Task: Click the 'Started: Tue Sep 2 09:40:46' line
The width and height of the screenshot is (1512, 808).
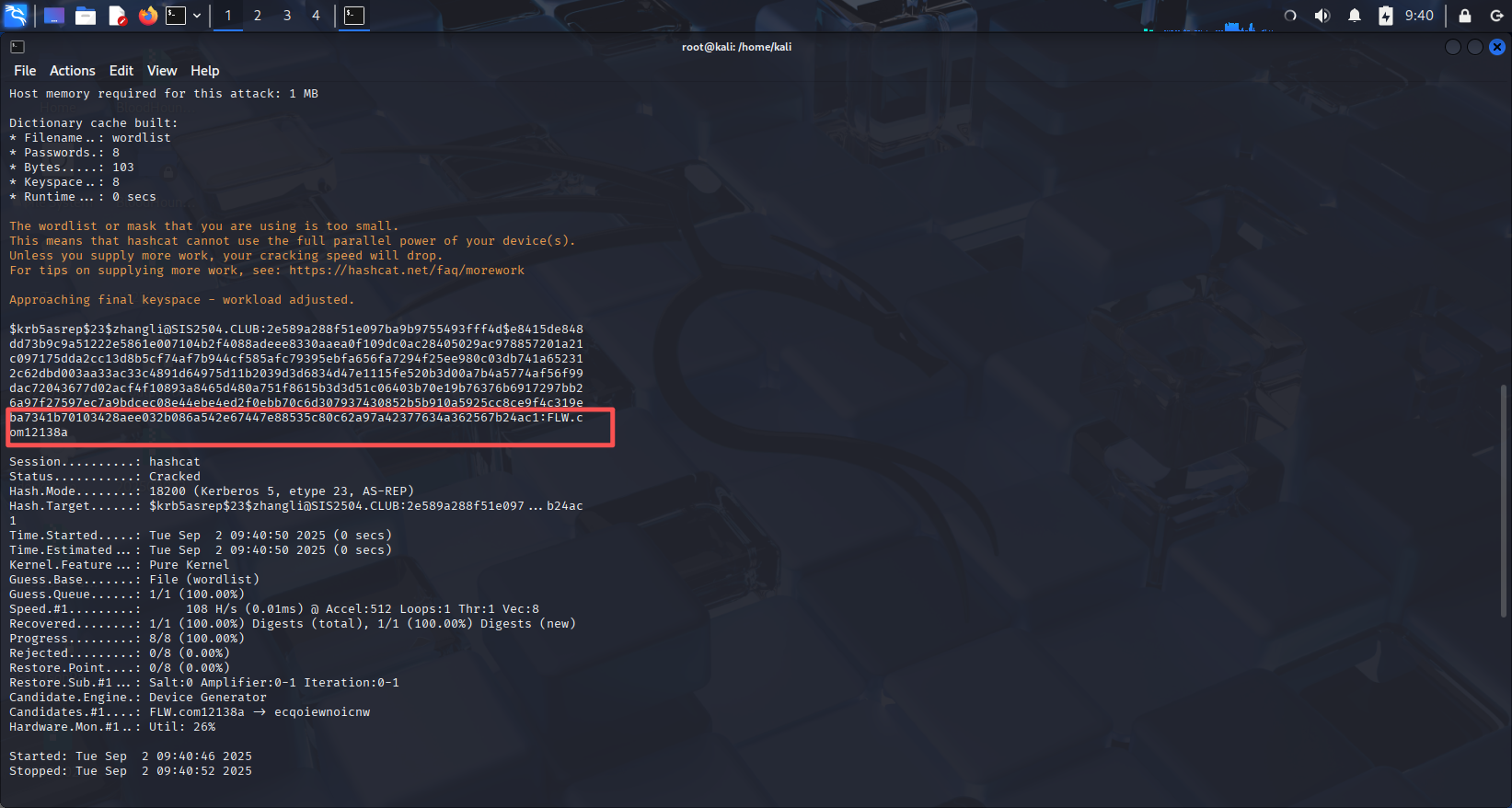Action: 131,756
